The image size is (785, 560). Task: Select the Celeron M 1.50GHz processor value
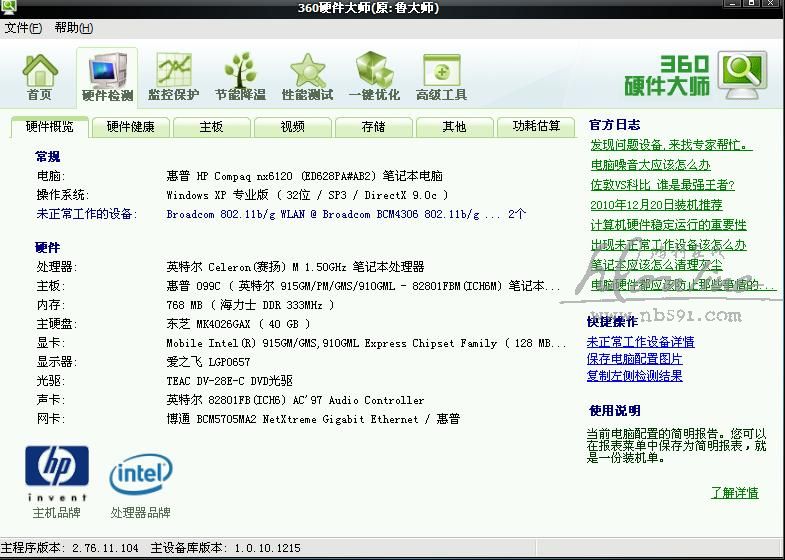click(x=295, y=267)
